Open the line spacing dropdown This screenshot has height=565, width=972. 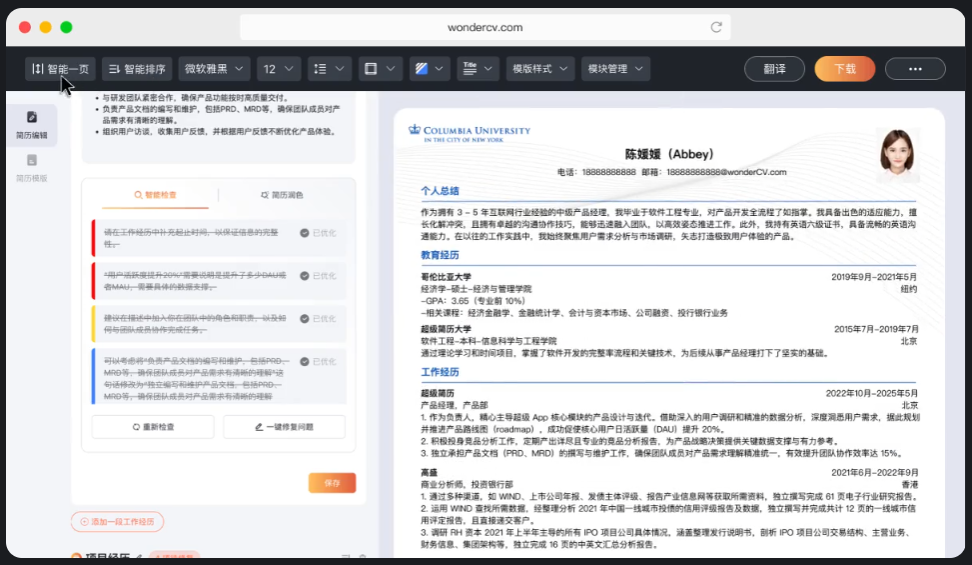(x=329, y=69)
